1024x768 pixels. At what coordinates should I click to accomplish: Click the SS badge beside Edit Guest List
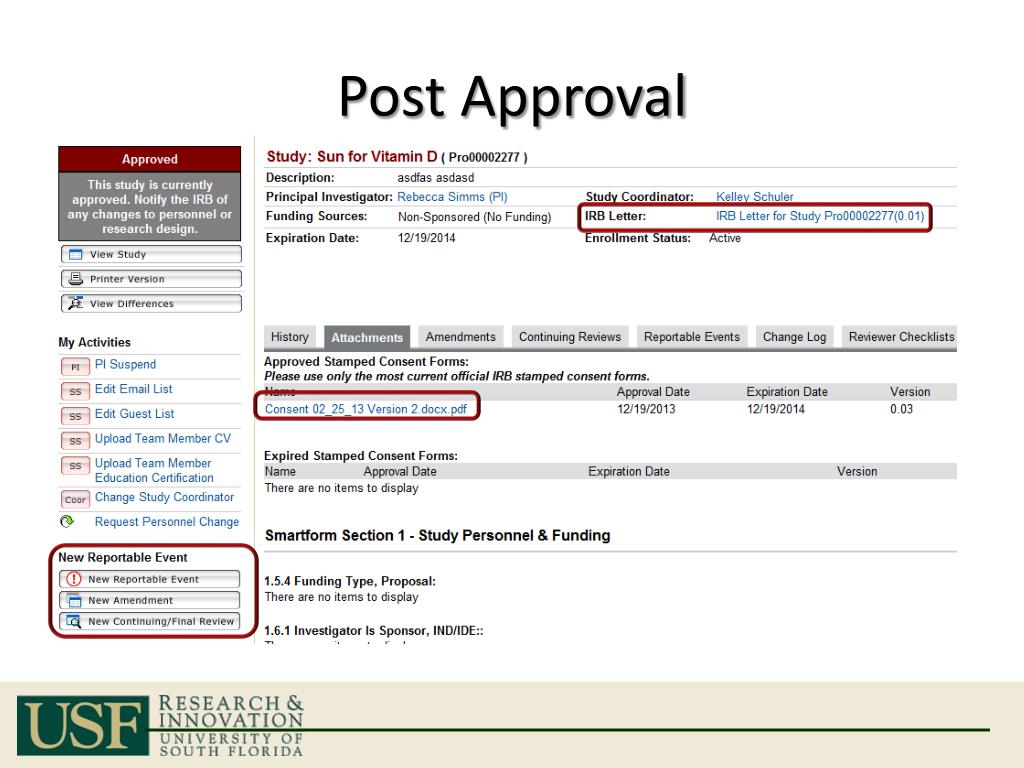tap(75, 416)
